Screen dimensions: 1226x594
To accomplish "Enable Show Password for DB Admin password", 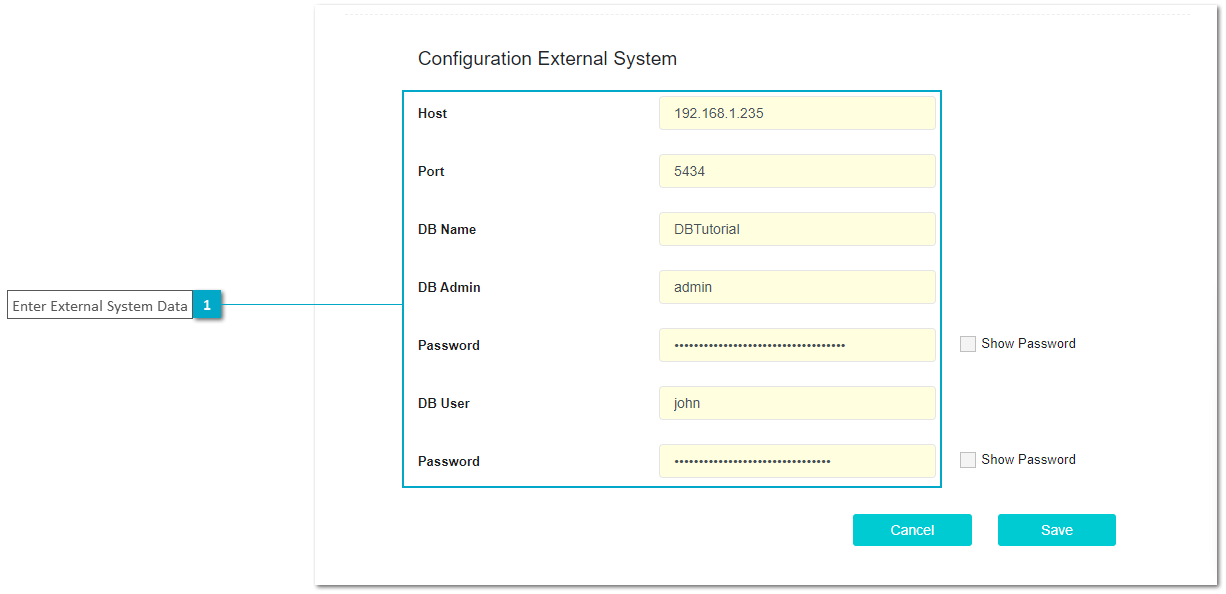I will coord(968,344).
